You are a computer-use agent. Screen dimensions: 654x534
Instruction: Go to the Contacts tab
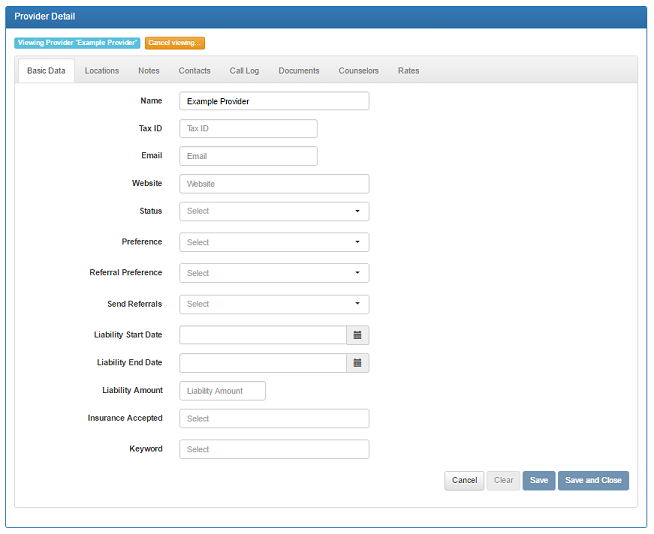tap(195, 71)
